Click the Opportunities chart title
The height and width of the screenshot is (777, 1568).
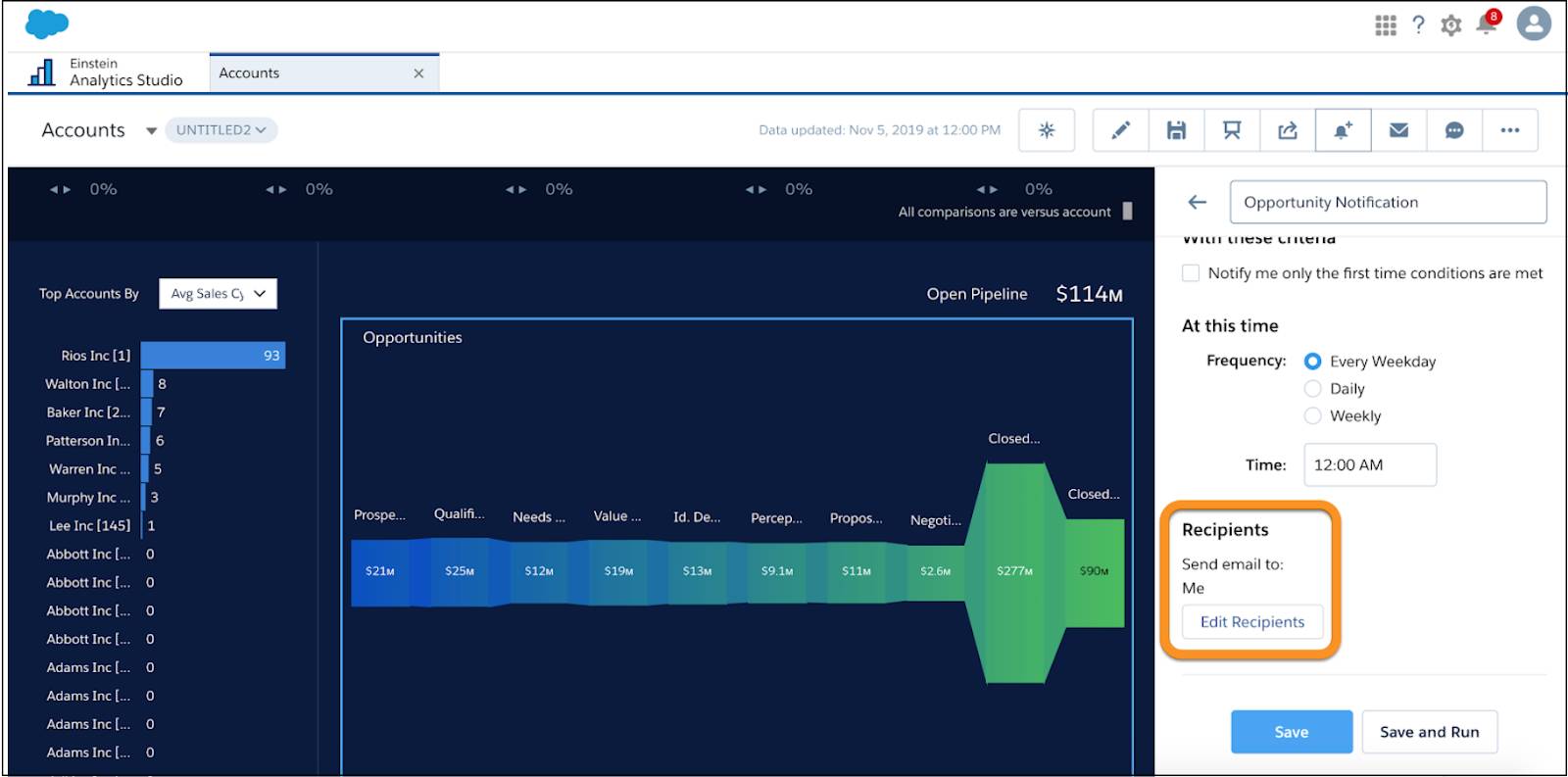point(413,338)
